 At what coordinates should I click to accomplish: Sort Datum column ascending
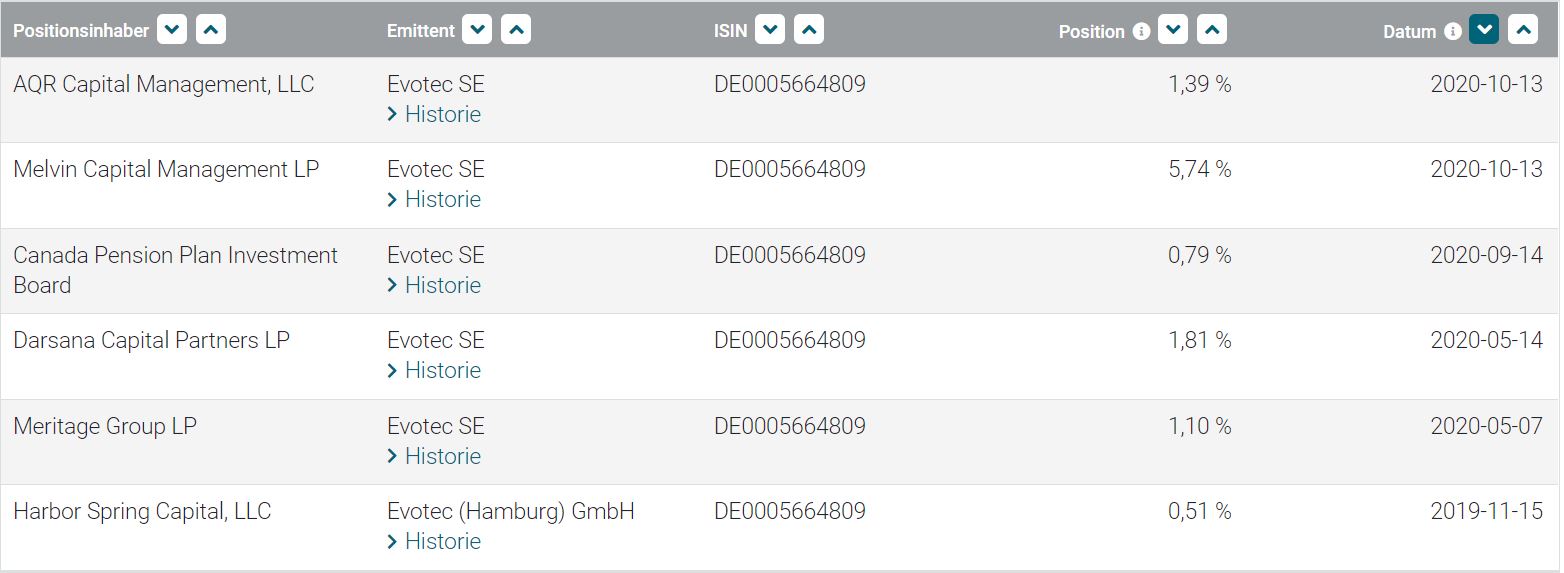[x=1522, y=30]
